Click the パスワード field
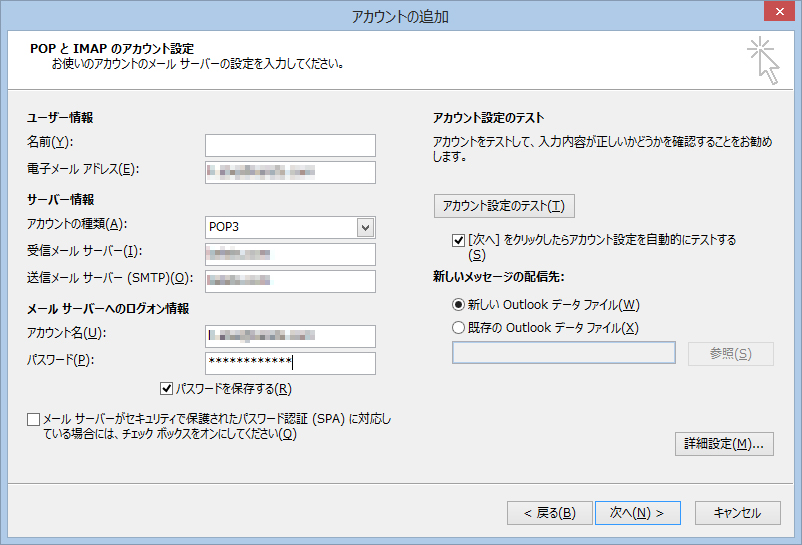This screenshot has width=802, height=545. 290,363
